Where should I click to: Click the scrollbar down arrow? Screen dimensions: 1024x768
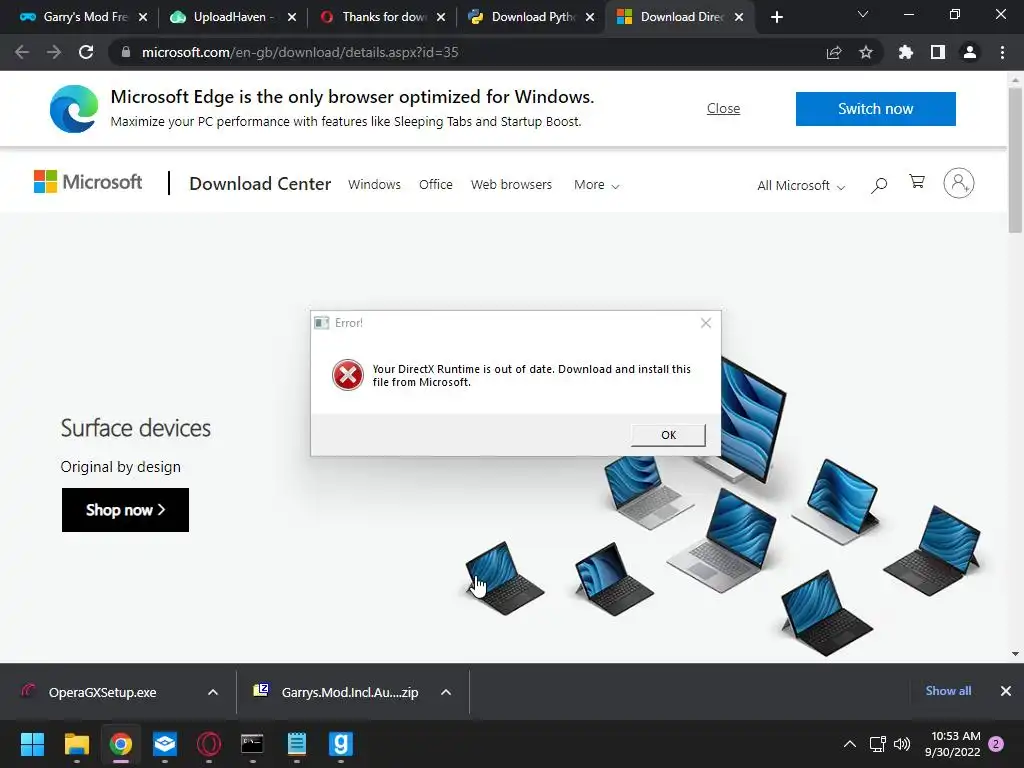(x=1015, y=654)
